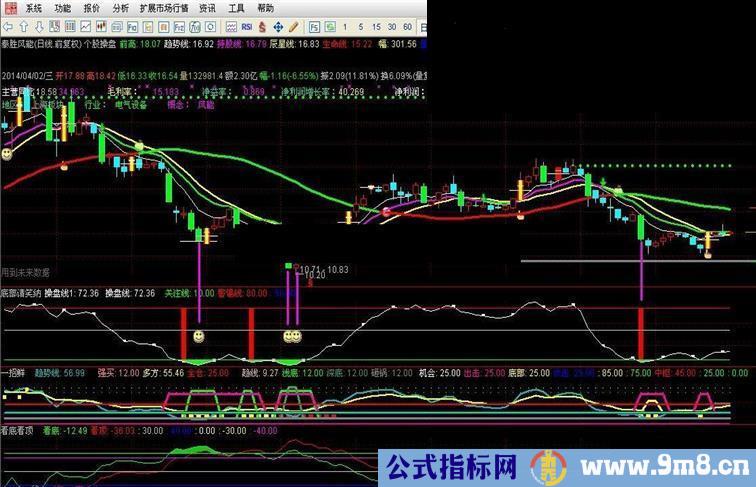Click the blue four-way move arrows icon
This screenshot has height=487, width=756.
pos(278,26)
